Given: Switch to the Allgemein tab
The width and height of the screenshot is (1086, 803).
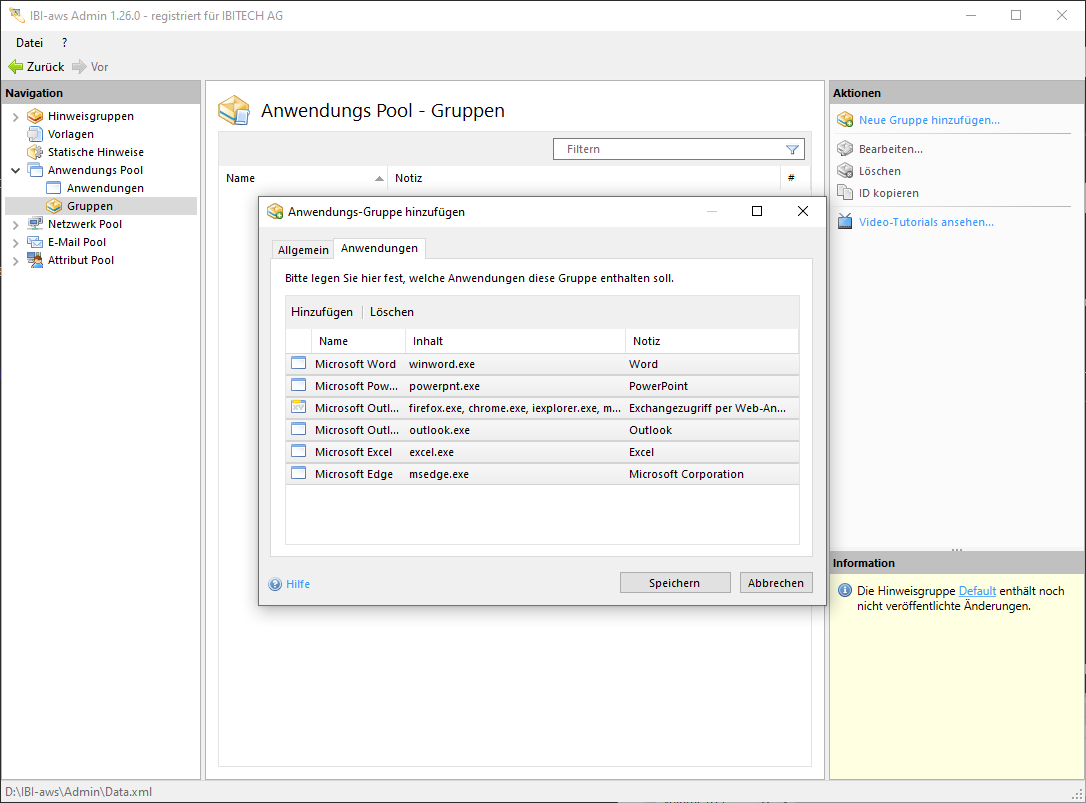Looking at the screenshot, I should point(303,249).
